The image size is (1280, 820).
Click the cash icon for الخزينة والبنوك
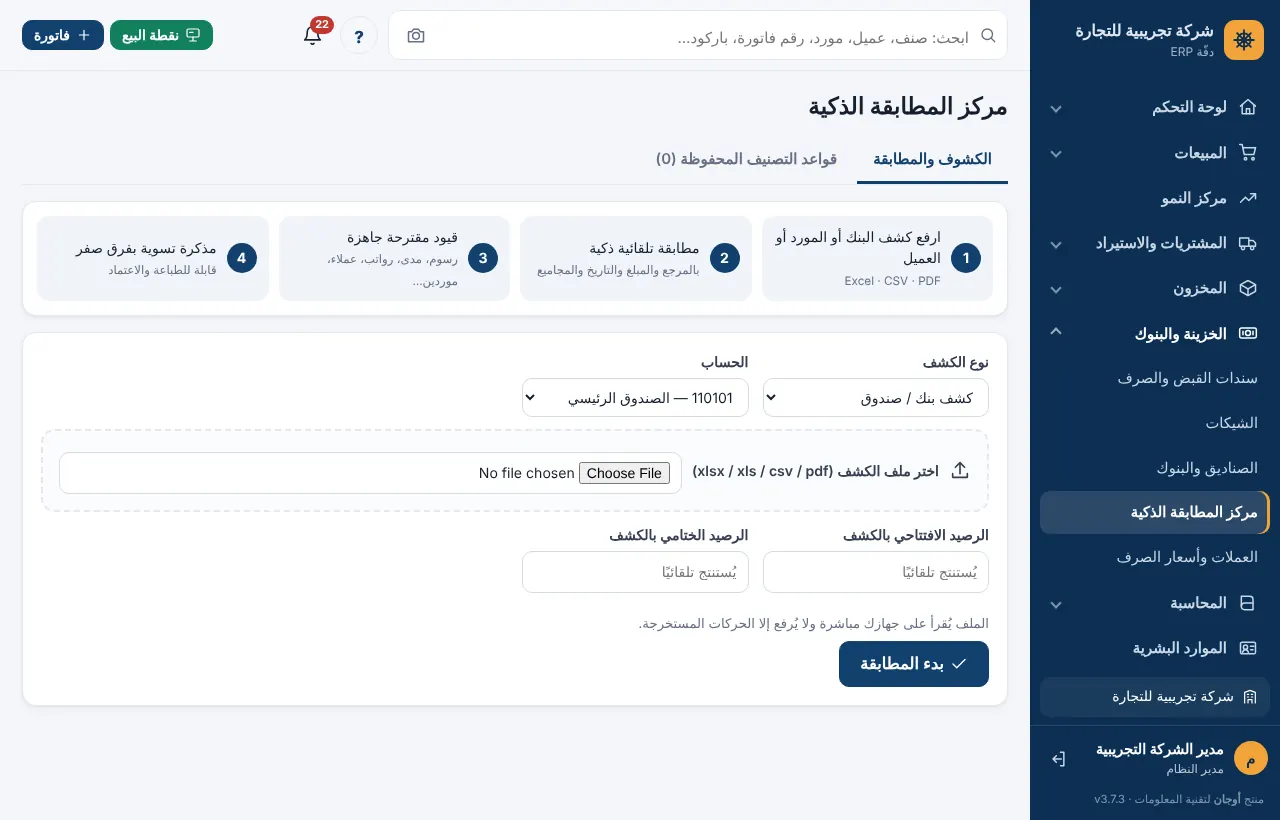1248,333
